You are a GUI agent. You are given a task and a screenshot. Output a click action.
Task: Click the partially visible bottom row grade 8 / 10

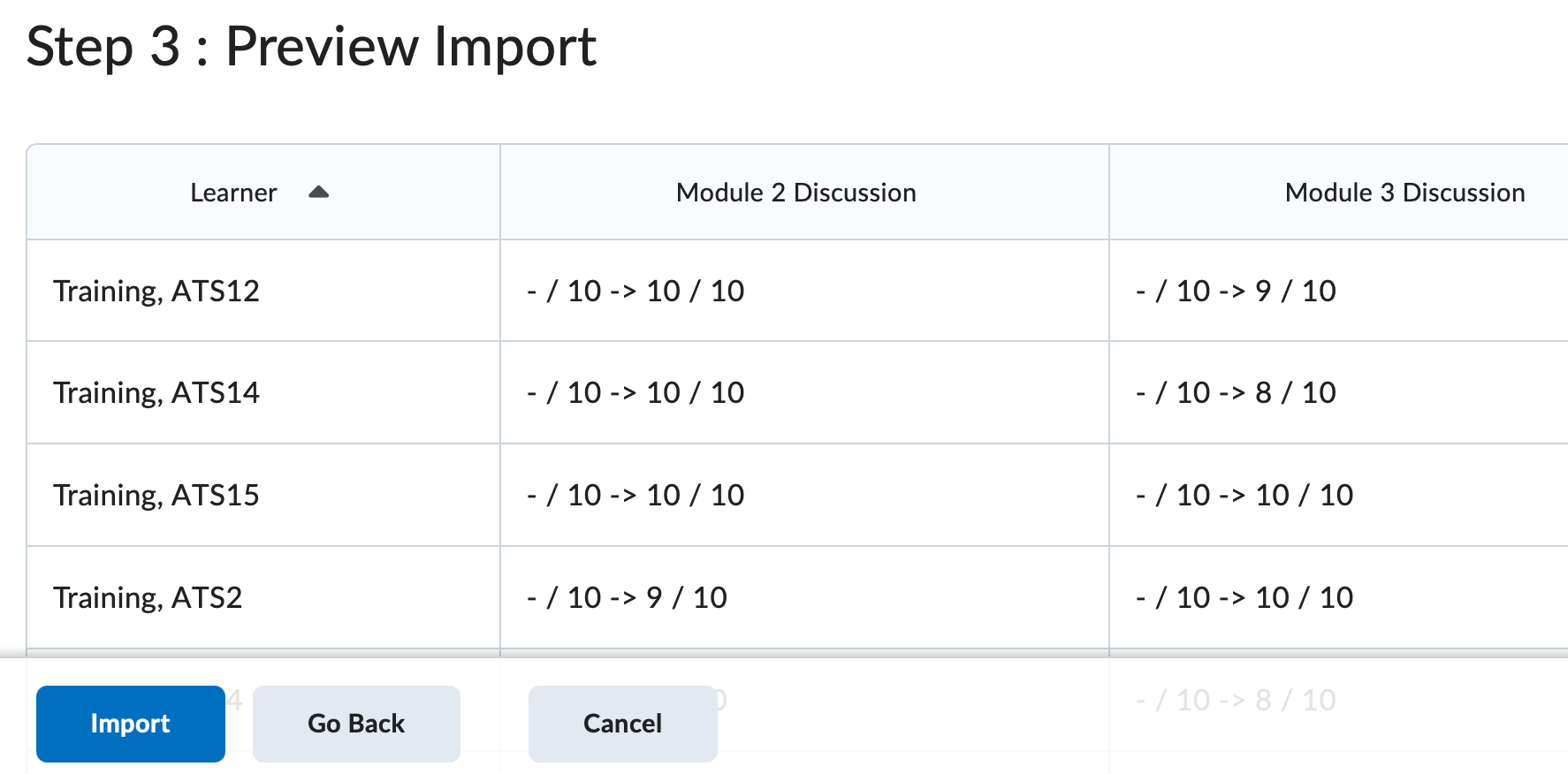[1236, 700]
